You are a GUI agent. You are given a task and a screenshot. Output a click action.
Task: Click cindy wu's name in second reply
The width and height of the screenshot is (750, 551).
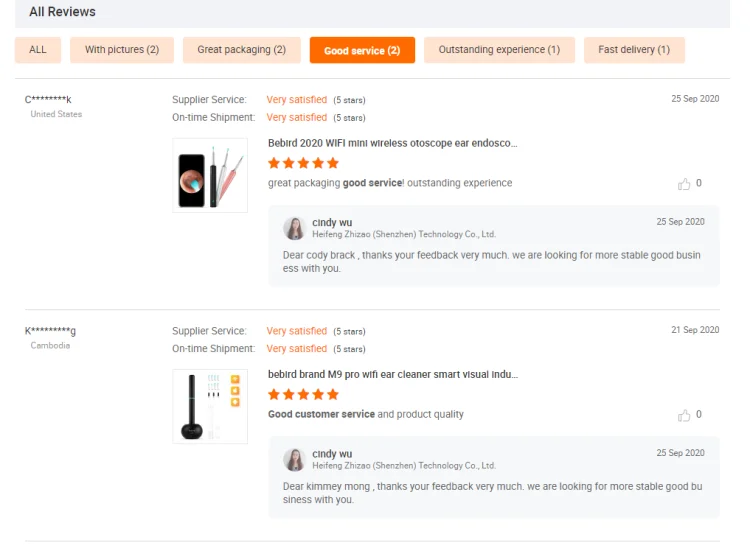click(332, 454)
